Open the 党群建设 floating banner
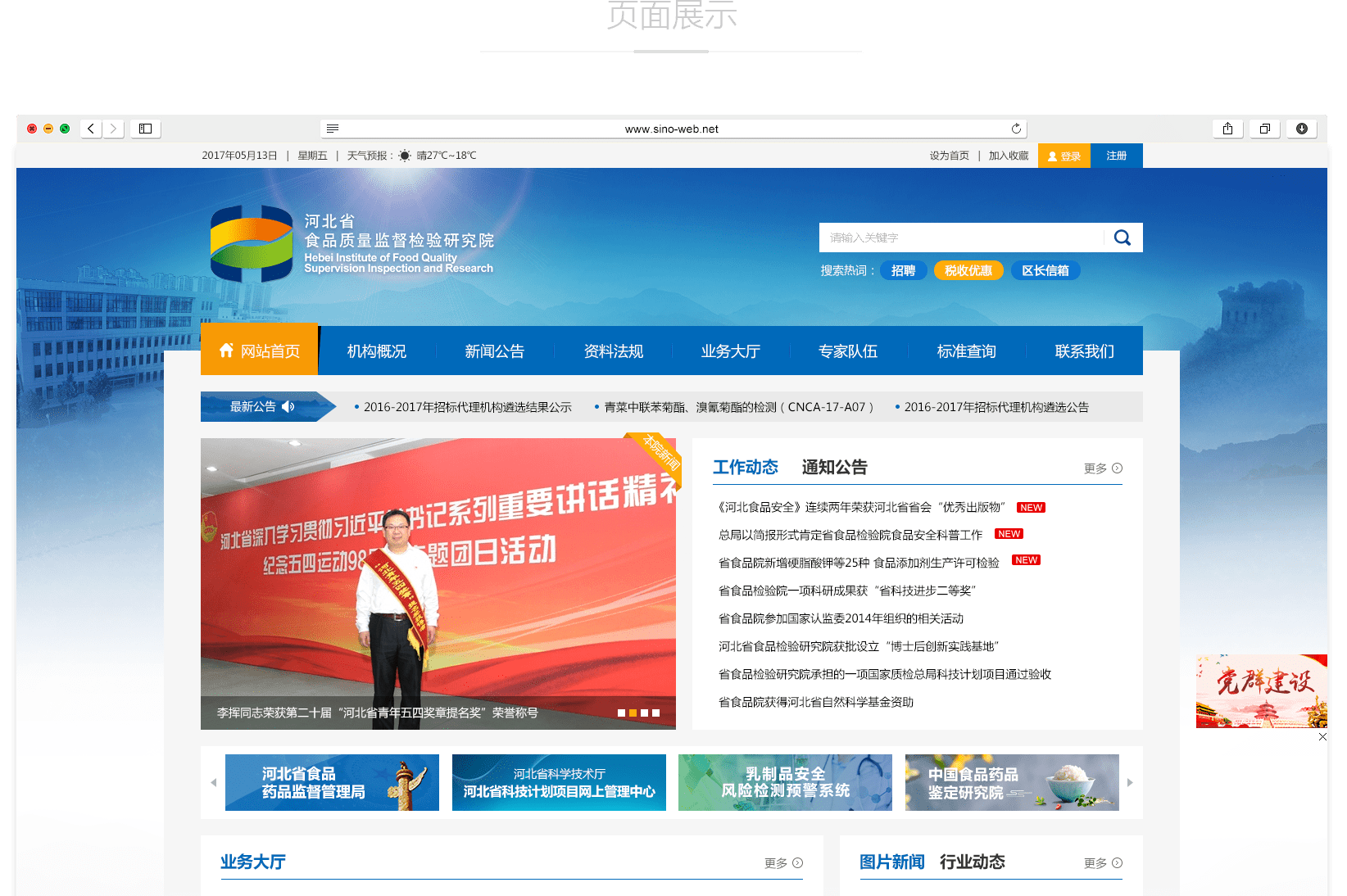This screenshot has height=896, width=1347. coord(1262,691)
